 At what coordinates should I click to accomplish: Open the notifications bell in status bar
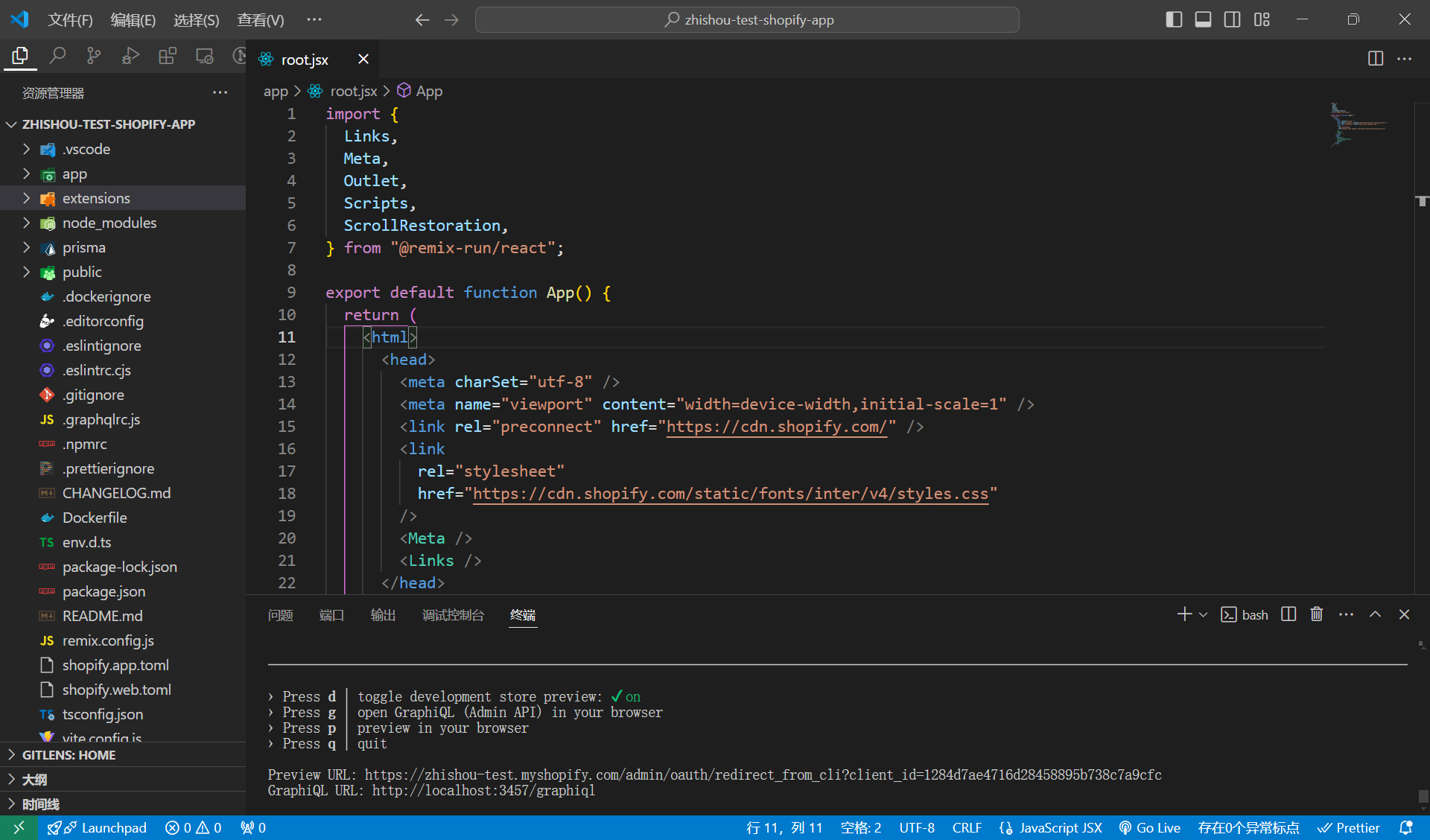[1406, 827]
